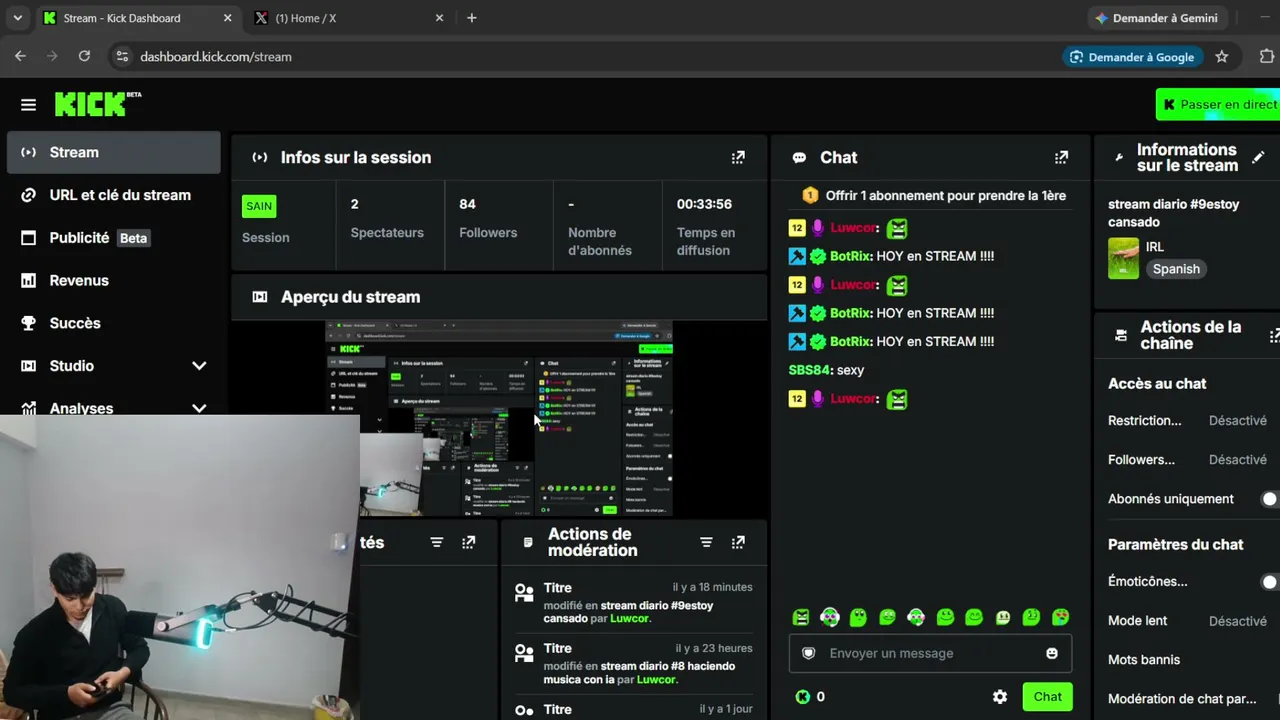The image size is (1280, 720).
Task: View site information icon in the address bar
Action: 121,57
